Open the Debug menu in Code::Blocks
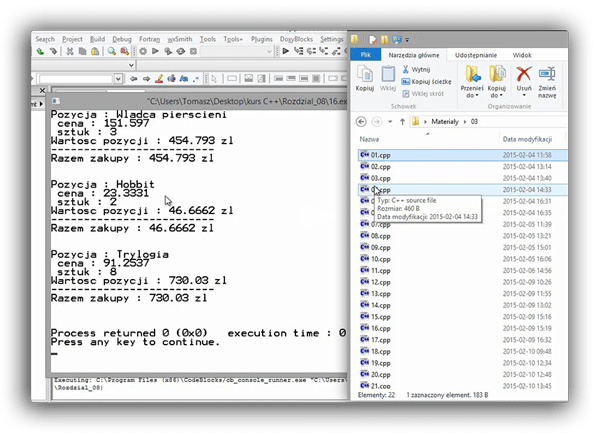The height and width of the screenshot is (433, 600). [122, 39]
